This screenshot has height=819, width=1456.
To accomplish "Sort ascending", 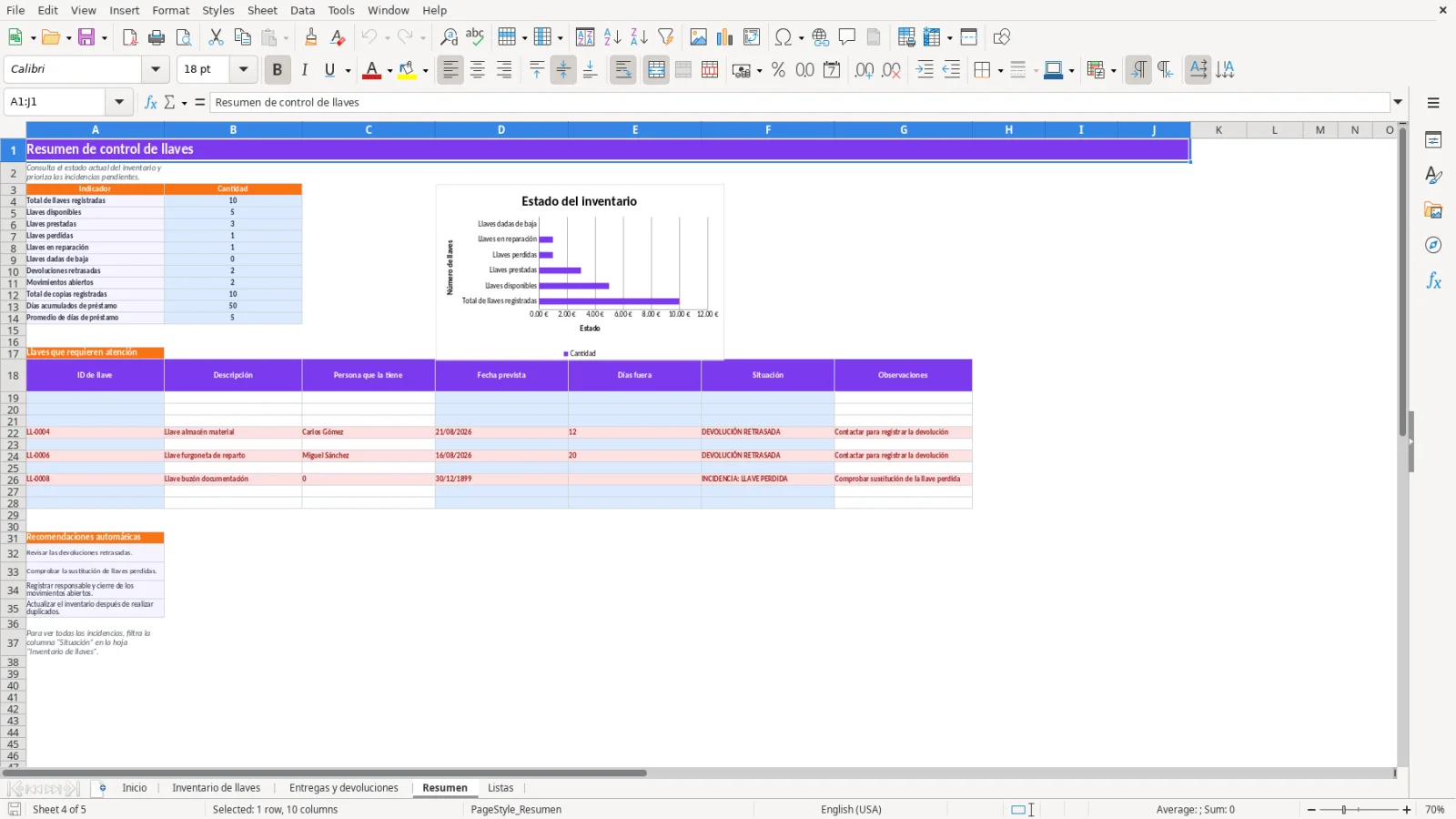I will (x=612, y=37).
